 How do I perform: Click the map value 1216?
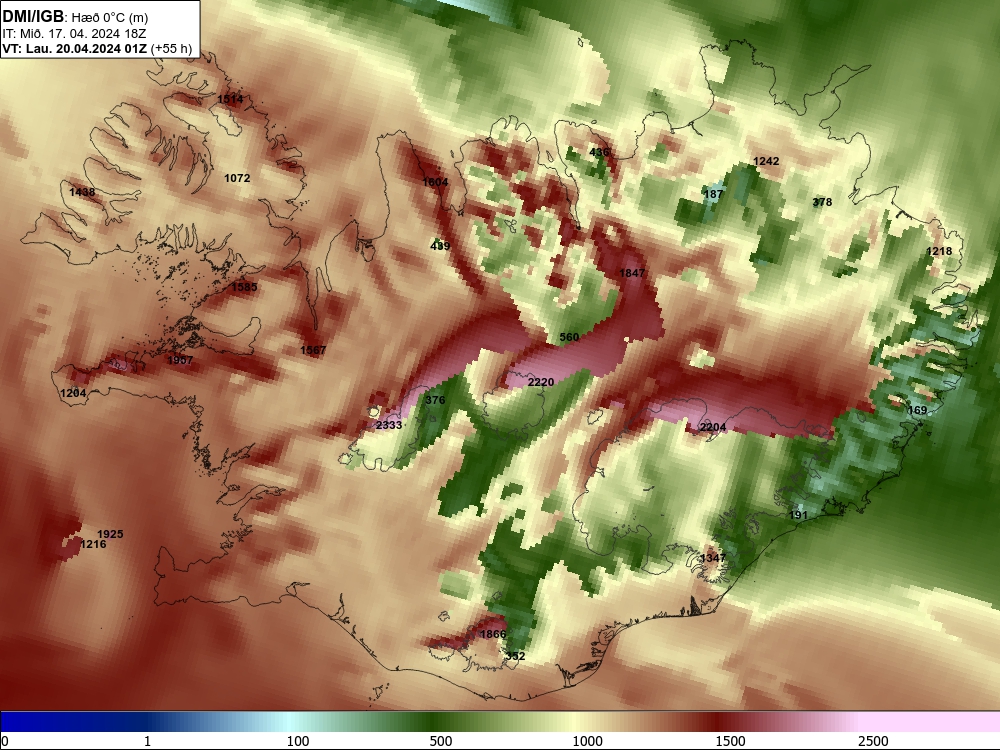pos(93,544)
